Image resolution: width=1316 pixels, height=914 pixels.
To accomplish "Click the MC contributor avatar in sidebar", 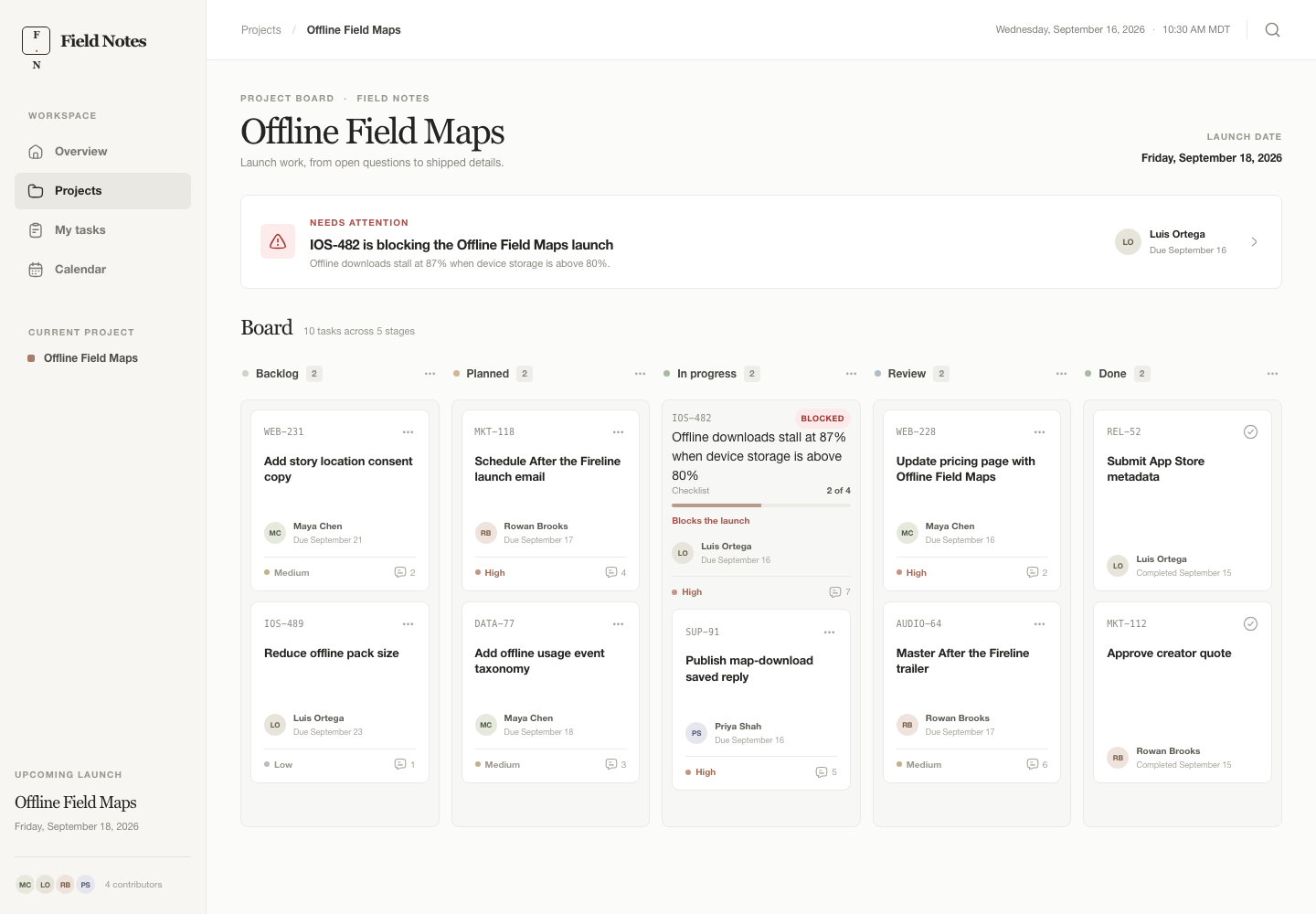I will pos(26,885).
